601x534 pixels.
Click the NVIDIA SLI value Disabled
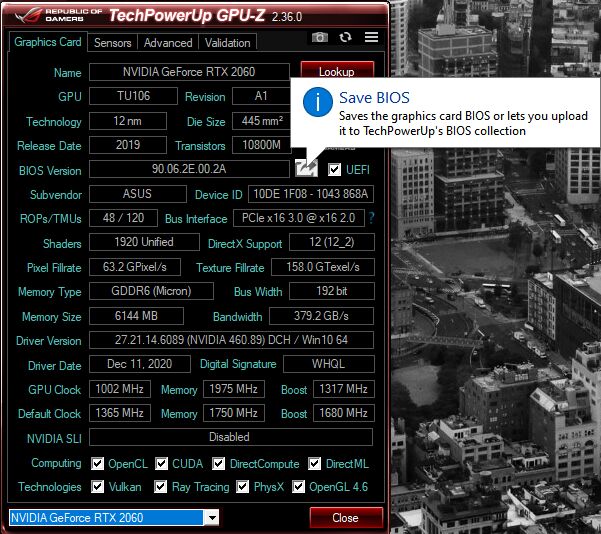pyautogui.click(x=231, y=437)
